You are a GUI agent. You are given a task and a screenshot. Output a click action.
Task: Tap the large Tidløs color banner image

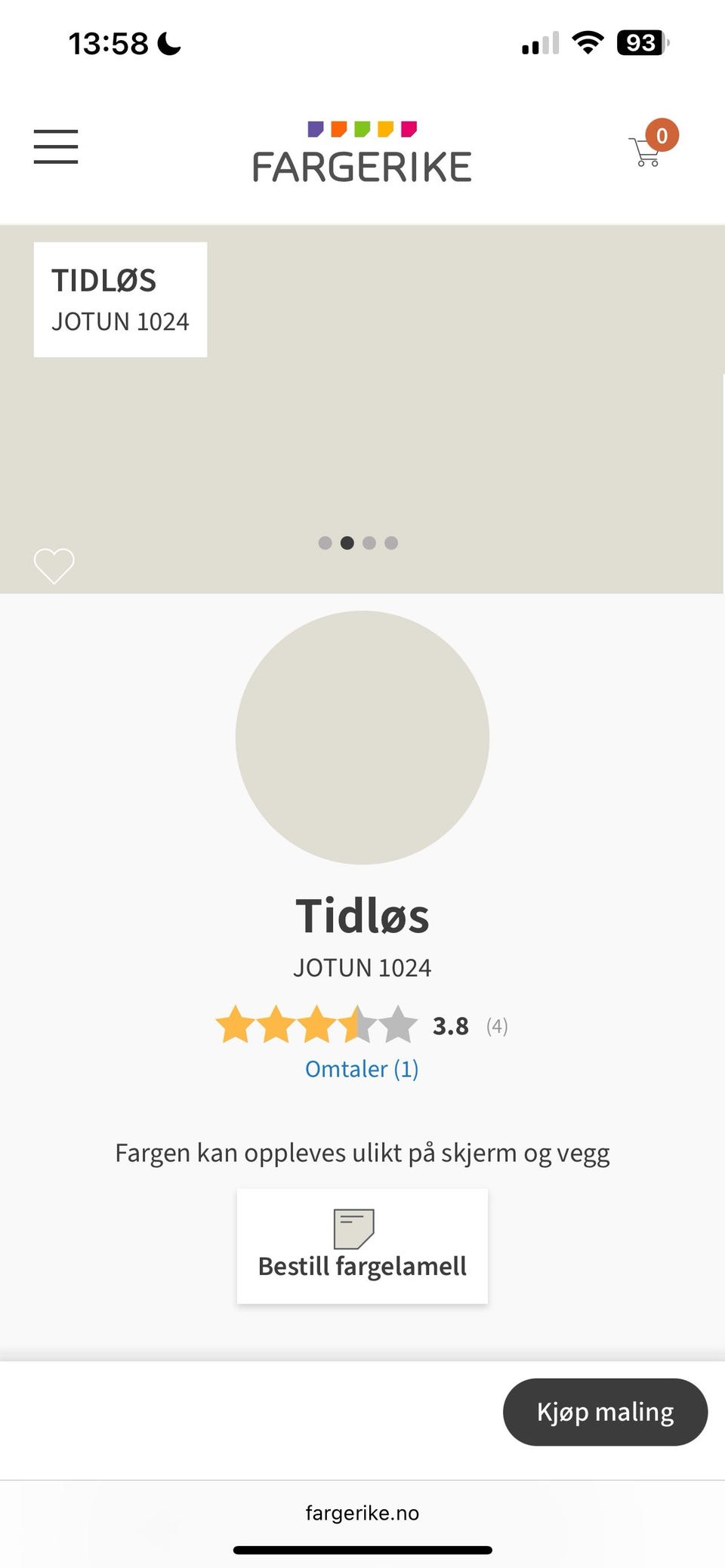[362, 409]
